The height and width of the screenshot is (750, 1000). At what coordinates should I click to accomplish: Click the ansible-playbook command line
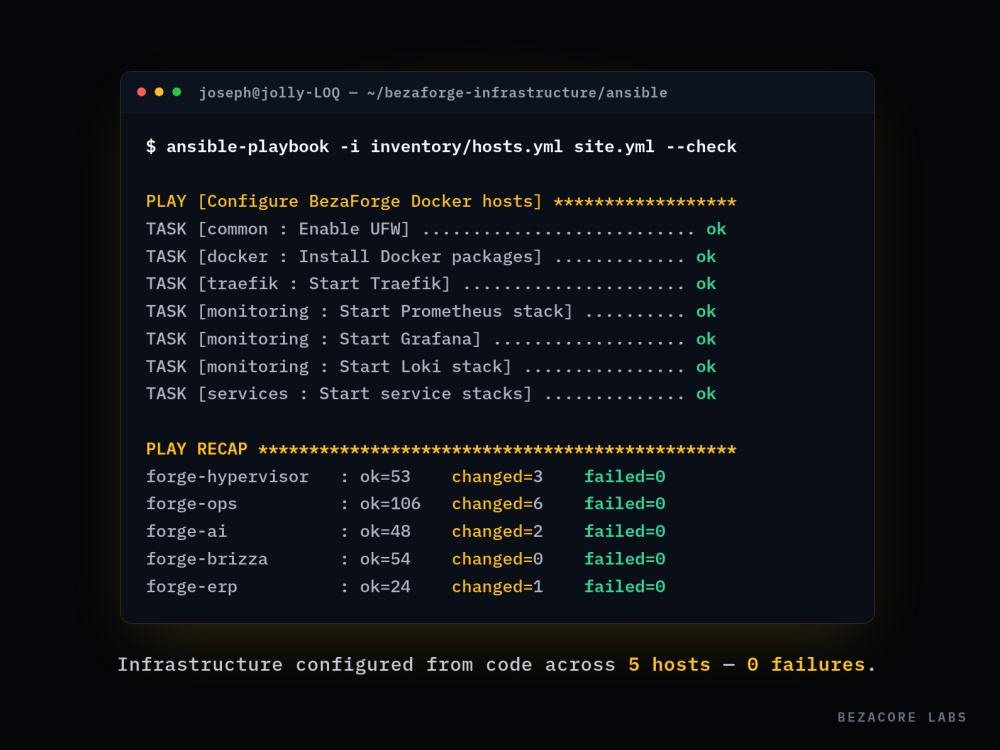point(441,147)
